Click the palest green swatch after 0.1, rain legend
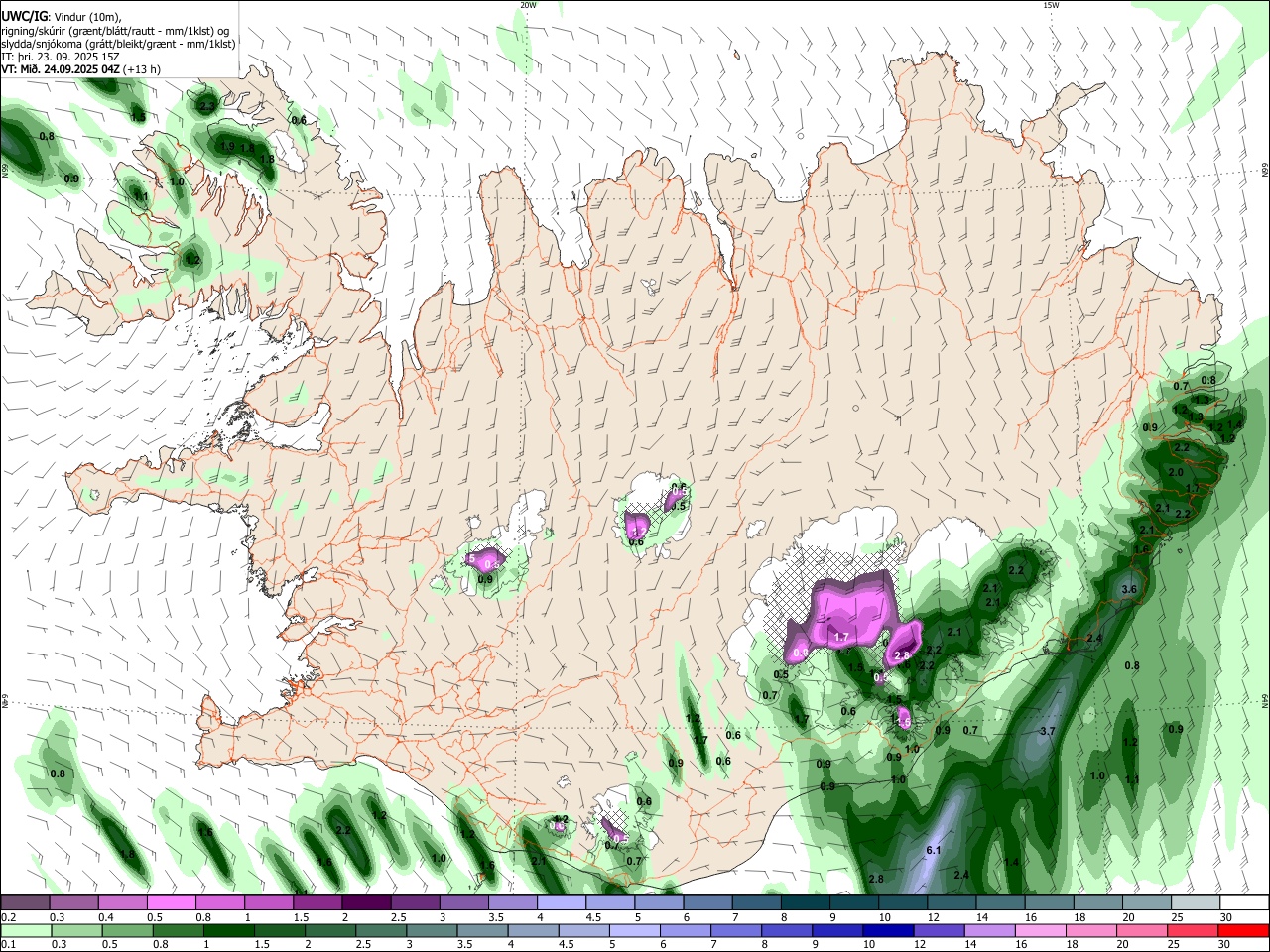 [25, 930]
